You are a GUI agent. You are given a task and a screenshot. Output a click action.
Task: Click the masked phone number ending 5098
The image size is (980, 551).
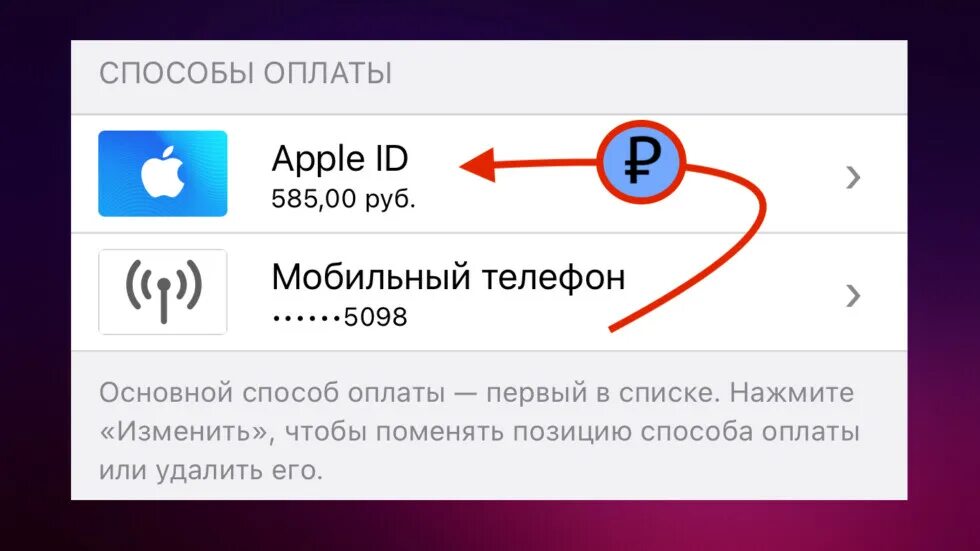(x=340, y=317)
